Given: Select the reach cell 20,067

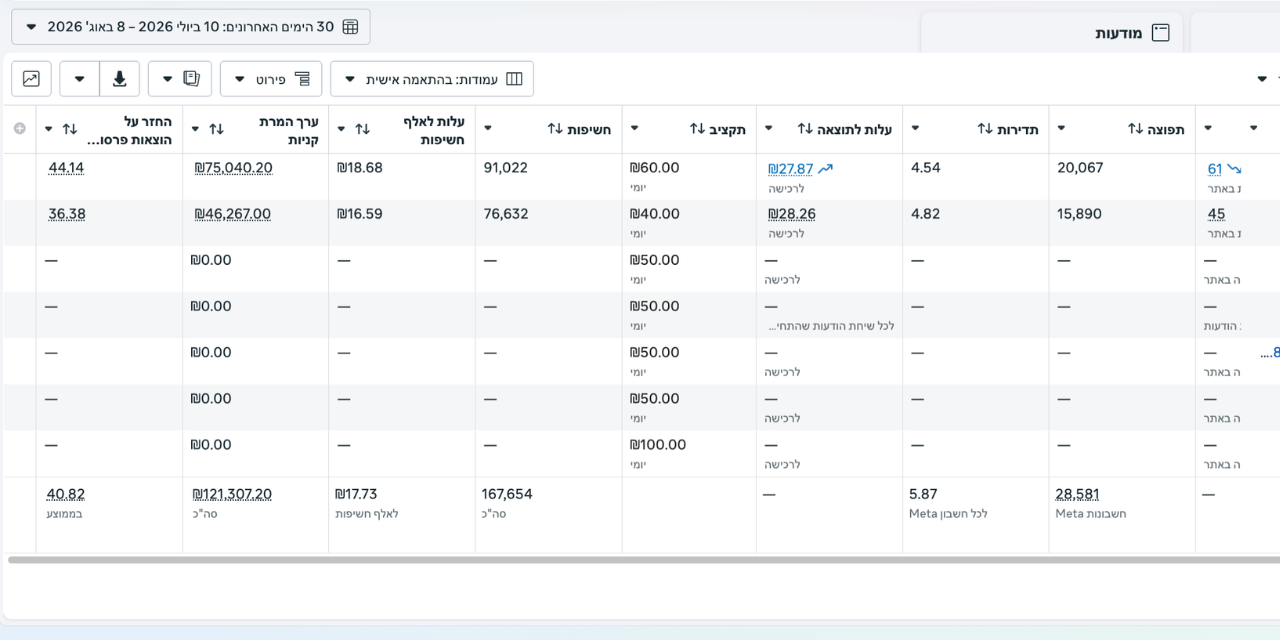Looking at the screenshot, I should point(1080,168).
